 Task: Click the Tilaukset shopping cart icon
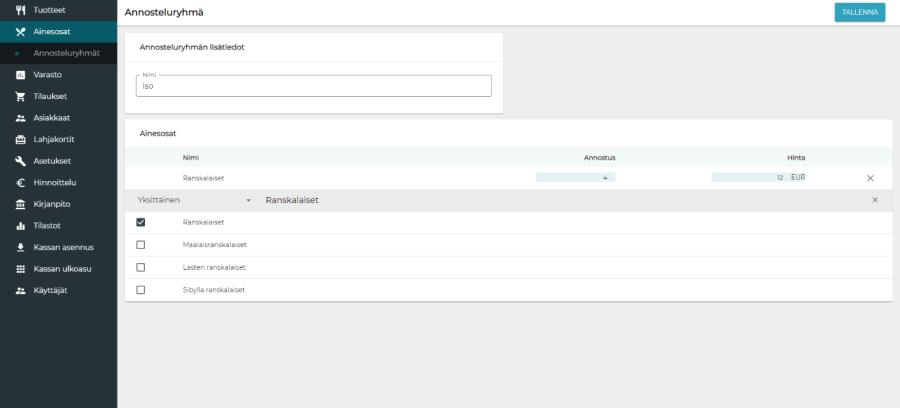[20, 96]
